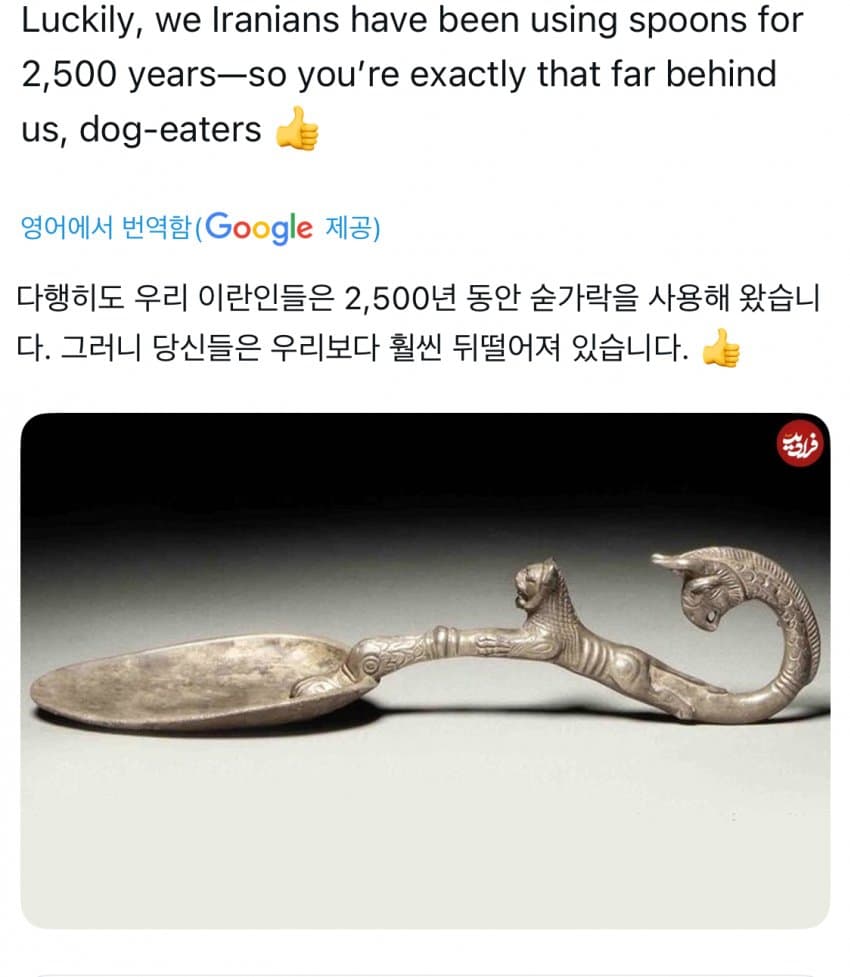Tap the "영어에서 번역함" translated-from-English link
Screen dimensions: 850x977
[x=105, y=227]
